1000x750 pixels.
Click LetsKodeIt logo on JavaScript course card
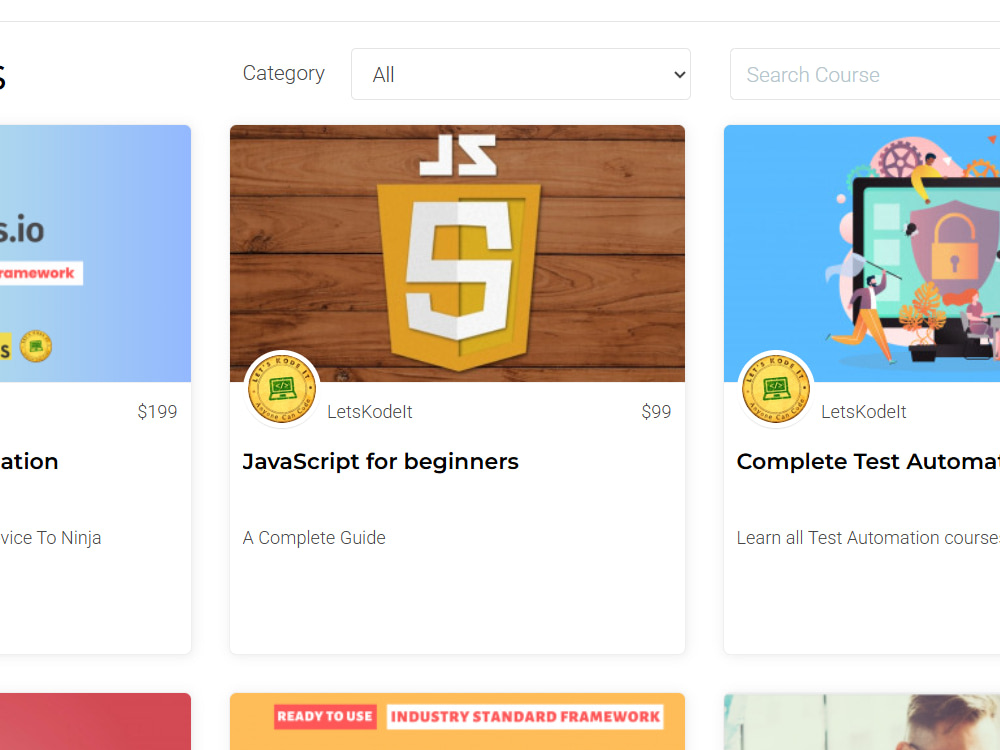point(282,388)
